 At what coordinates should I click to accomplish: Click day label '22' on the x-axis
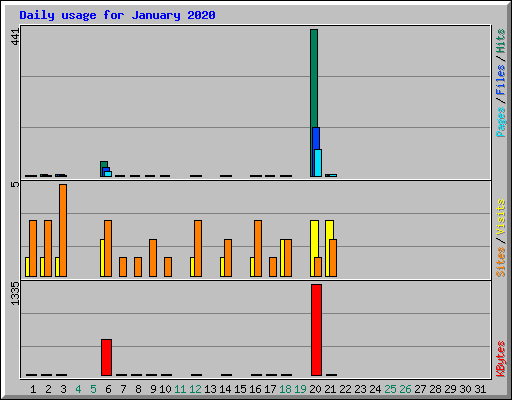click(345, 389)
